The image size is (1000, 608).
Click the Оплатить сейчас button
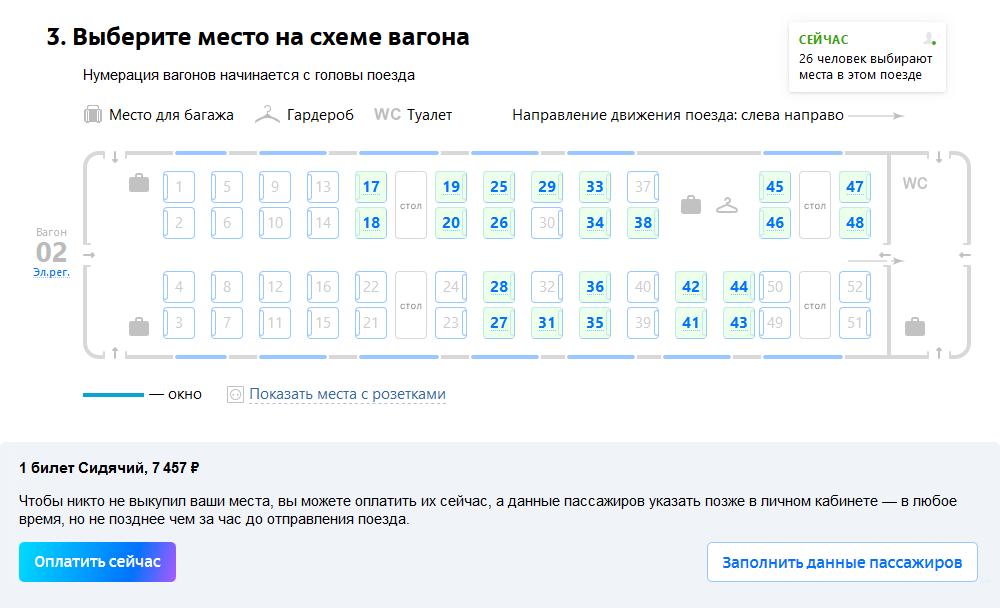click(97, 562)
